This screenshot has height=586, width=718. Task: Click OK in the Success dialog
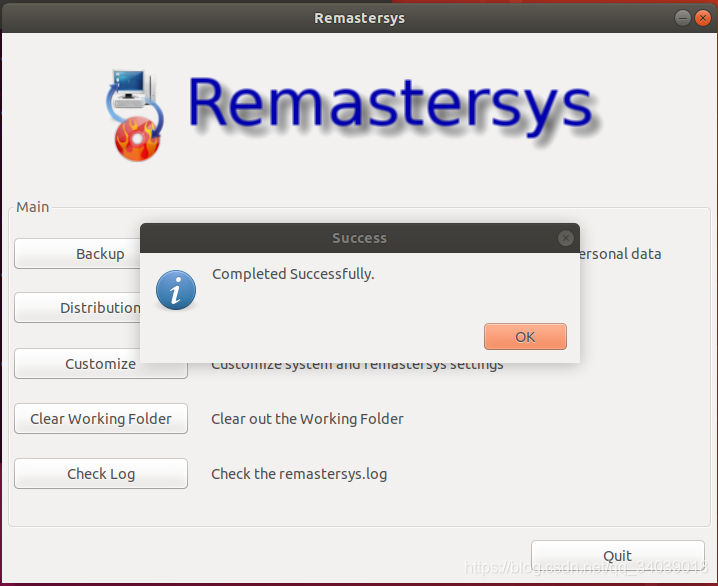[x=525, y=336]
